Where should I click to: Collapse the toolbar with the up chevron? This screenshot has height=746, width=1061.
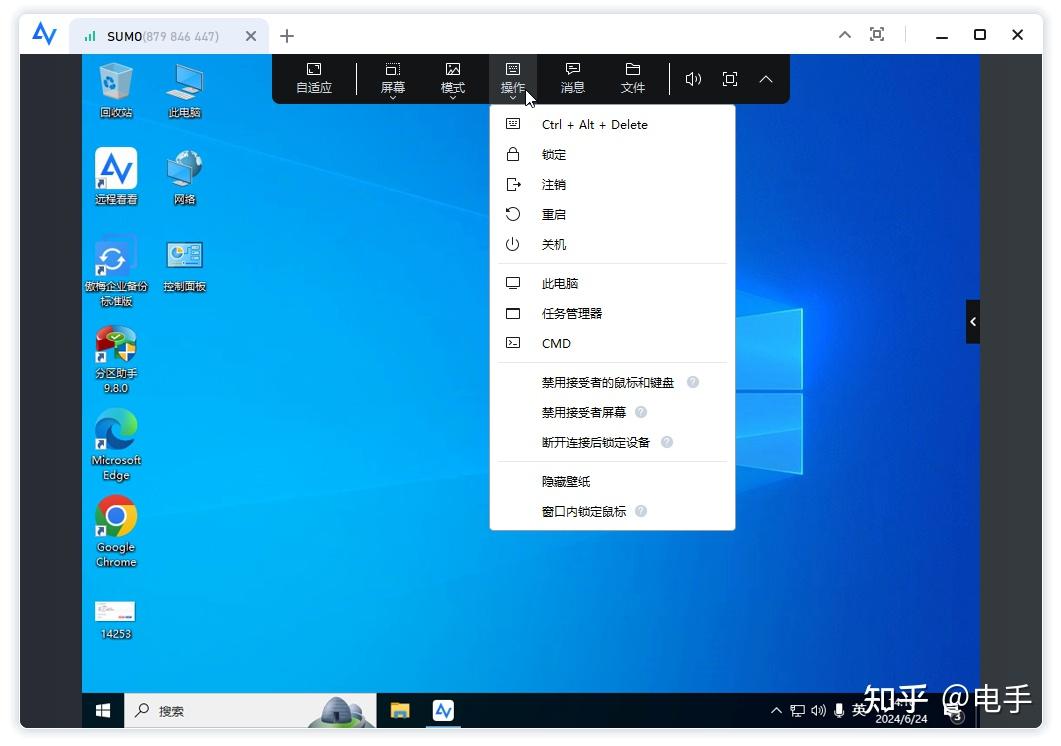[x=765, y=78]
